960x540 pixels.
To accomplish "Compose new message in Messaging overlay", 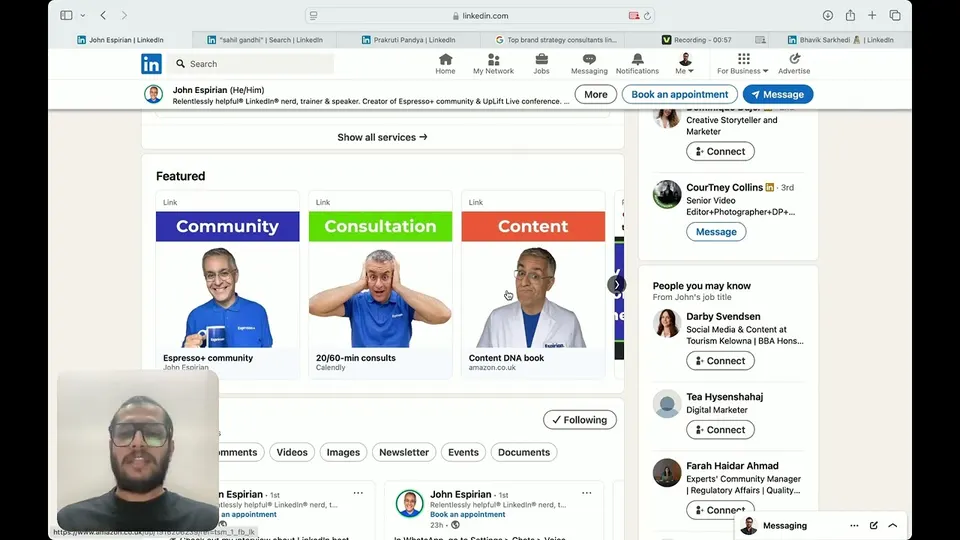I will click(x=874, y=526).
